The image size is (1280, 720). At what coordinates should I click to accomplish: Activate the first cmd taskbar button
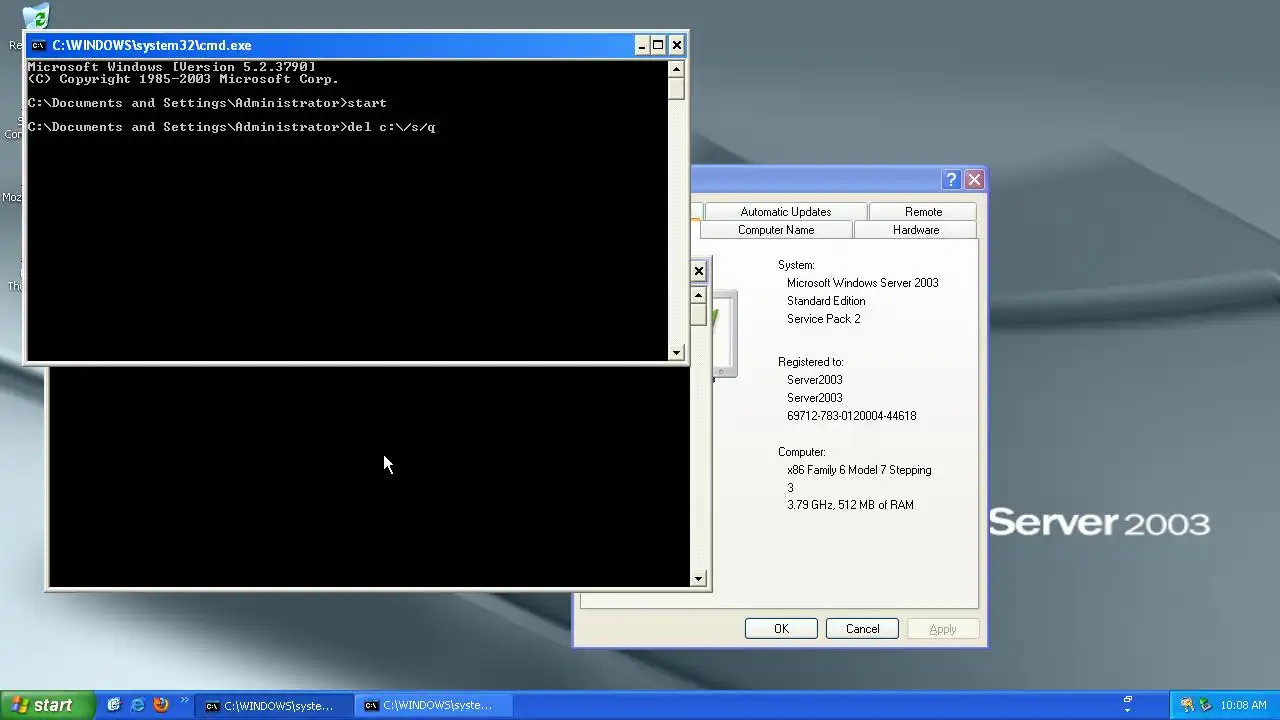pos(273,706)
